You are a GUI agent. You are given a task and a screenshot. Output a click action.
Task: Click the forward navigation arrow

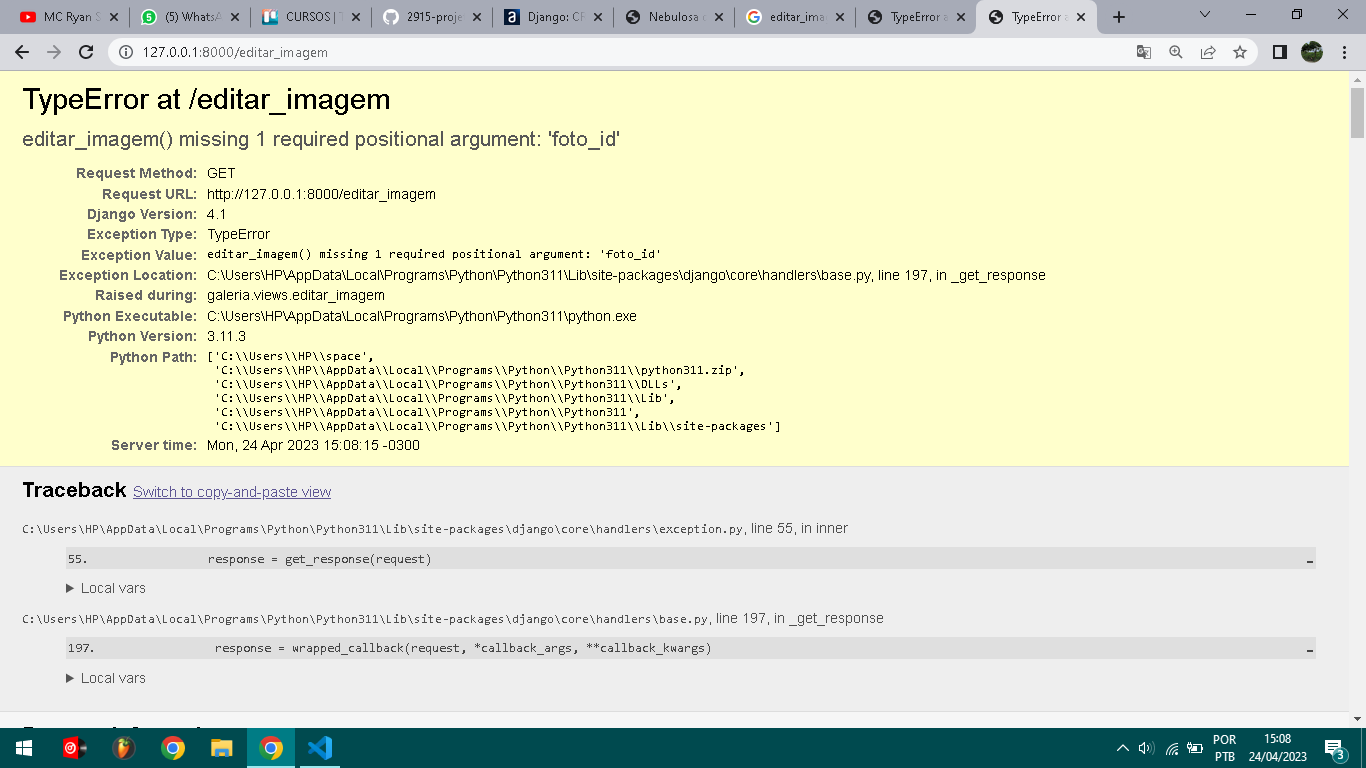tap(54, 52)
